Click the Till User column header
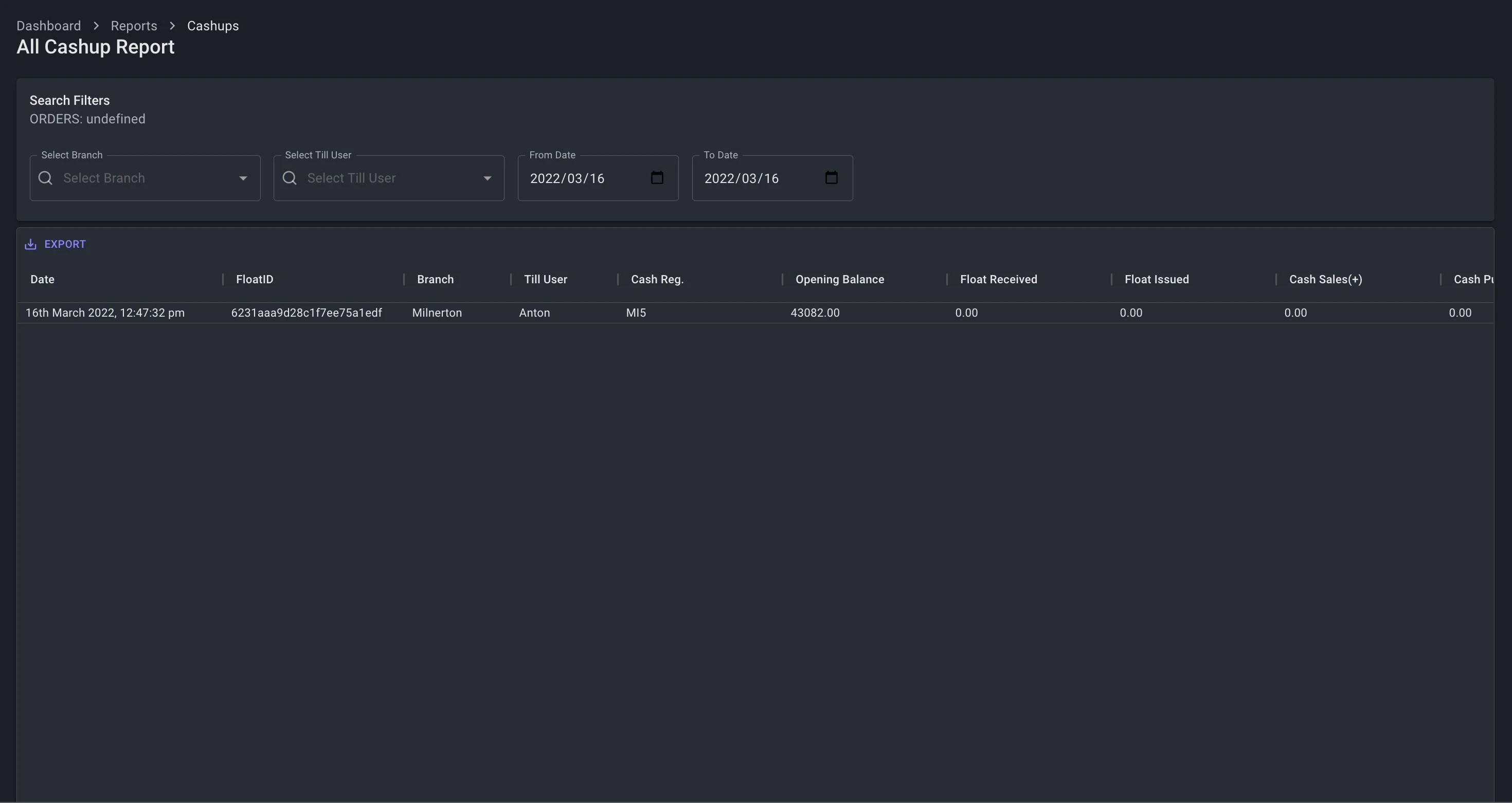Image resolution: width=1512 pixels, height=803 pixels. pyautogui.click(x=545, y=280)
